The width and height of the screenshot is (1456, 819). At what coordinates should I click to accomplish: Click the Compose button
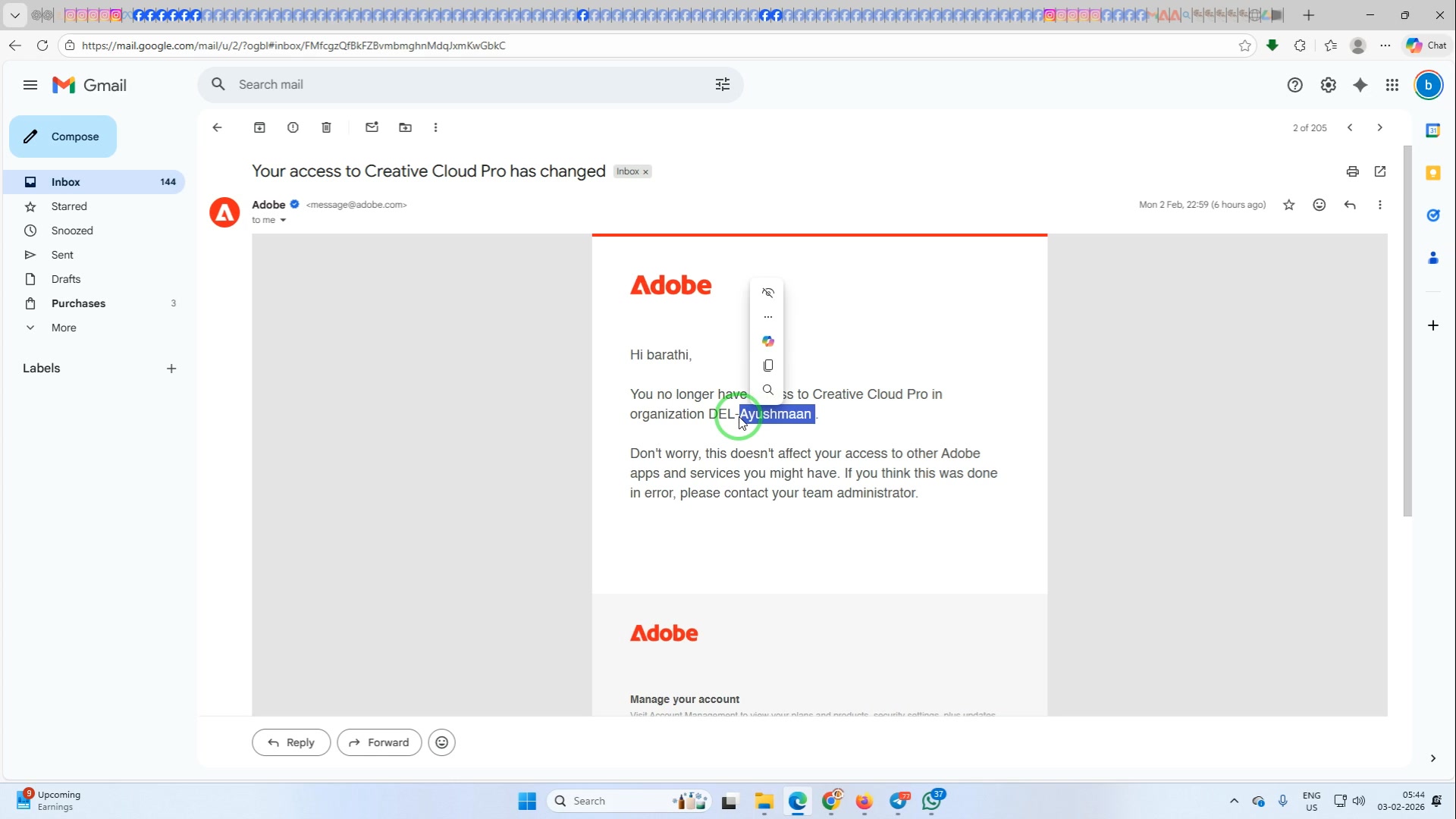tap(63, 136)
